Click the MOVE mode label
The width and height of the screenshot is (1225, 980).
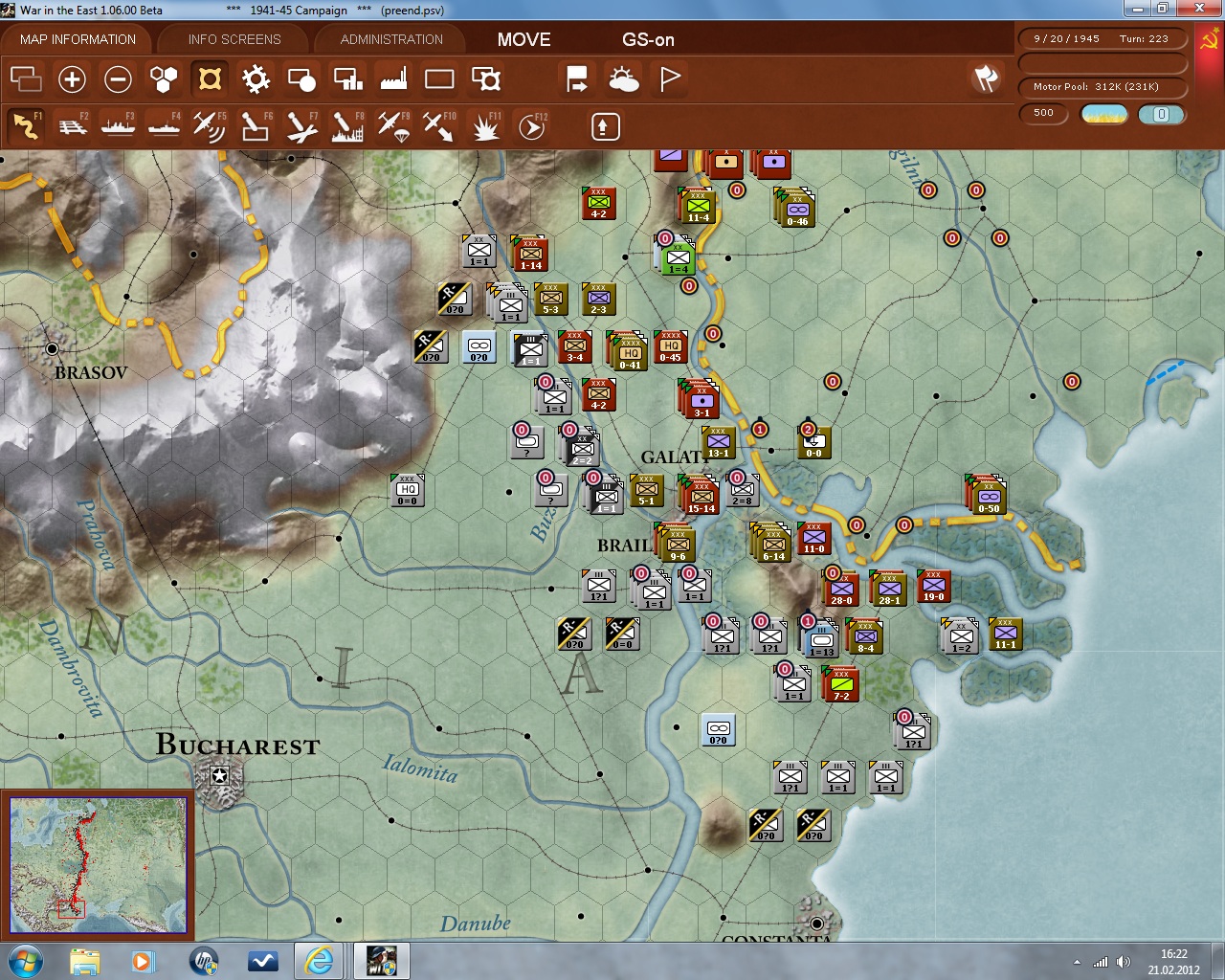pos(523,39)
